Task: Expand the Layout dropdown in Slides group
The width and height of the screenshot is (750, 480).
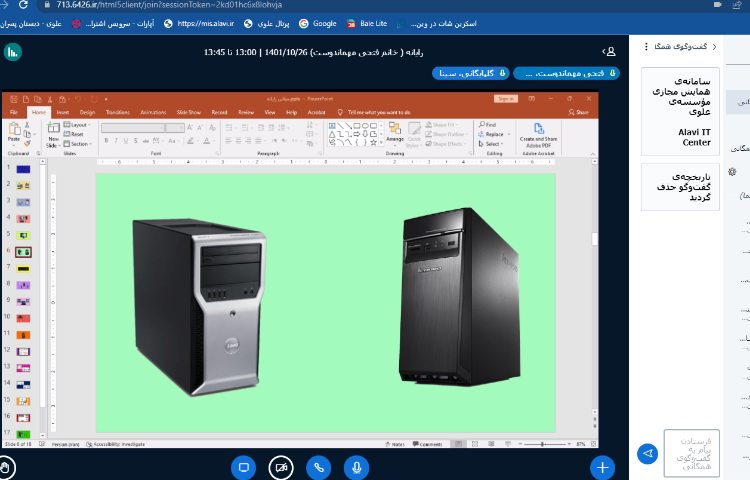Action: point(80,125)
